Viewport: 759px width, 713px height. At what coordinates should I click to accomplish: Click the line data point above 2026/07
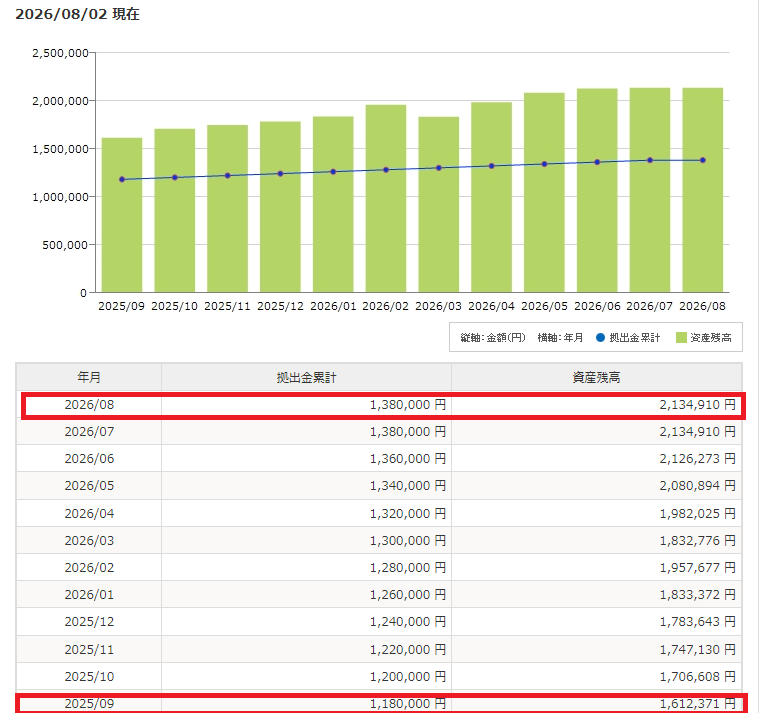coord(650,160)
